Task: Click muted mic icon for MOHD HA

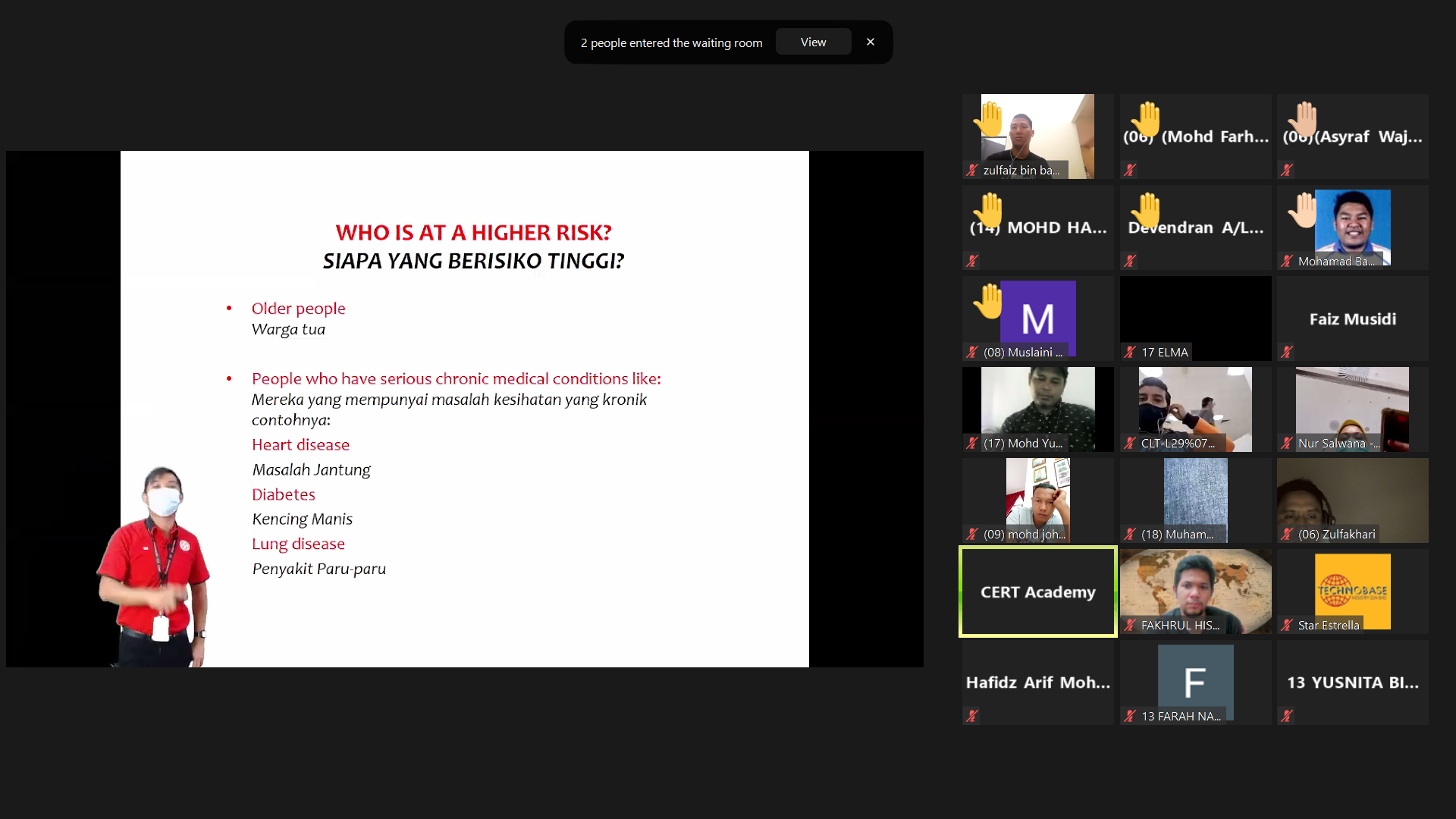Action: tap(972, 262)
